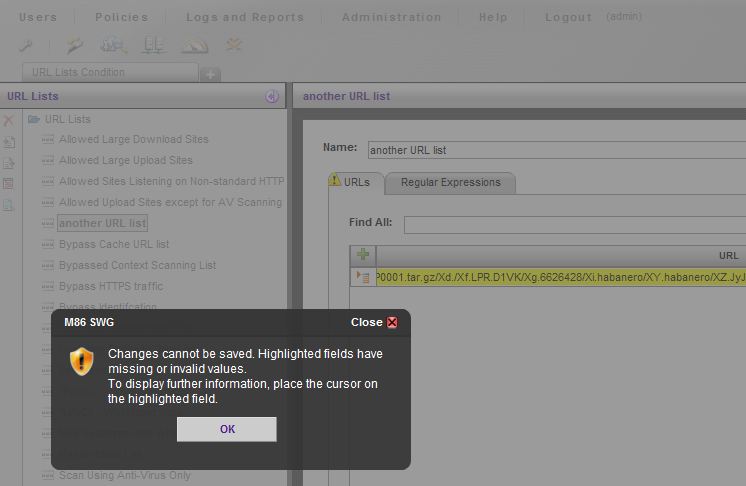This screenshot has height=486, width=746.
Task: Select Allowed Large Download Sites list
Action: 133,139
